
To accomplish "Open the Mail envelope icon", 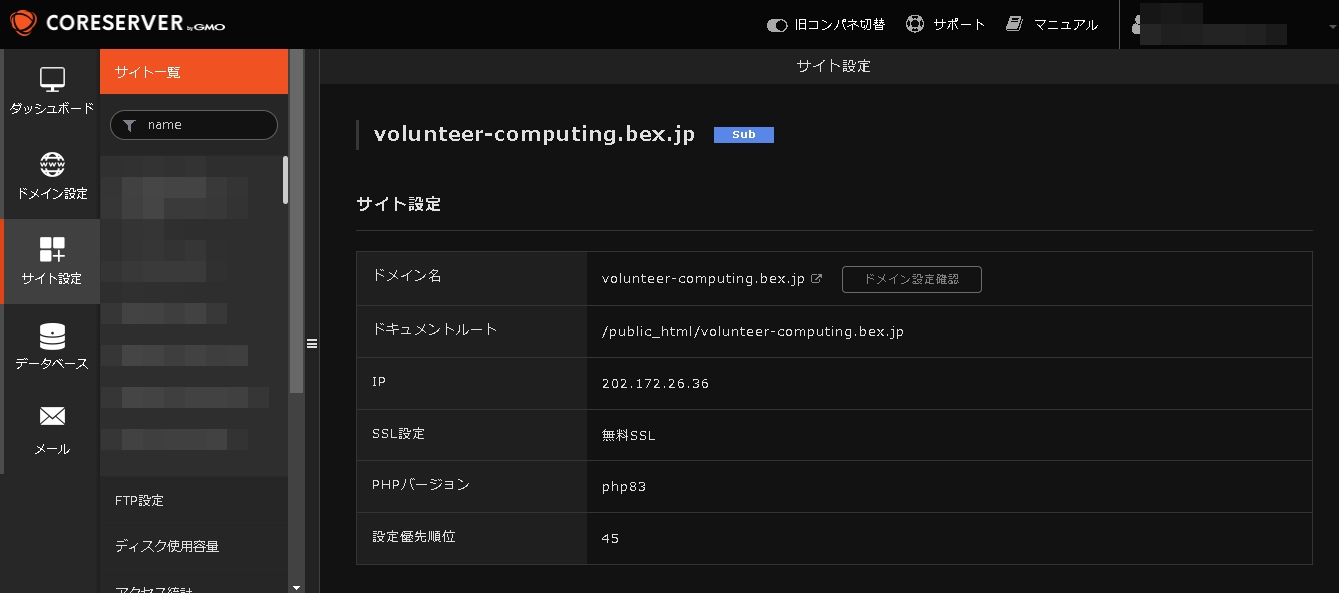I will 52,417.
